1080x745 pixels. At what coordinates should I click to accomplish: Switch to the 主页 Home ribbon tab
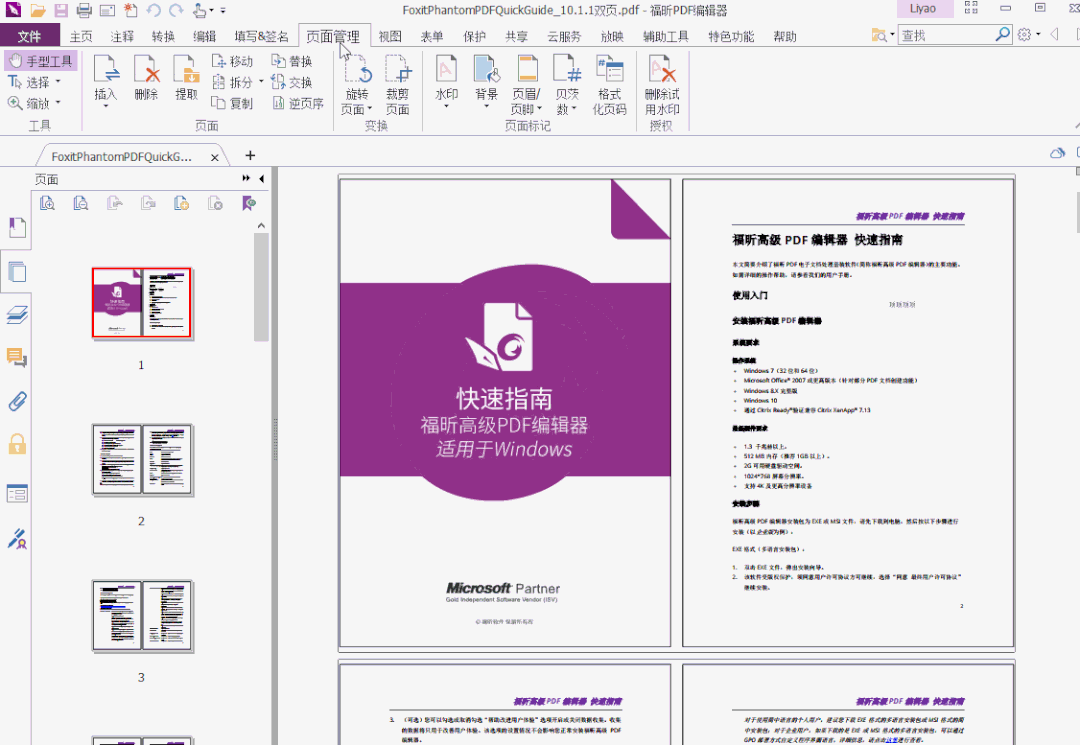tap(81, 36)
